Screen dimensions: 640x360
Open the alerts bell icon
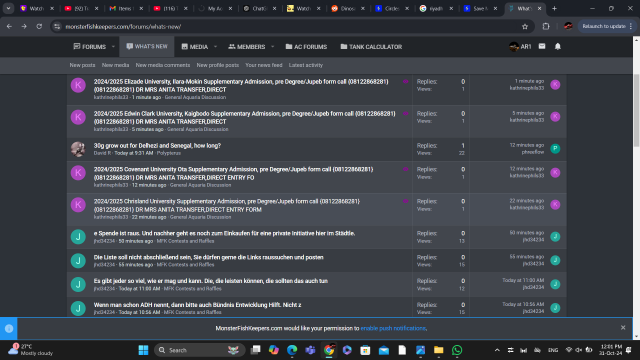tap(558, 47)
